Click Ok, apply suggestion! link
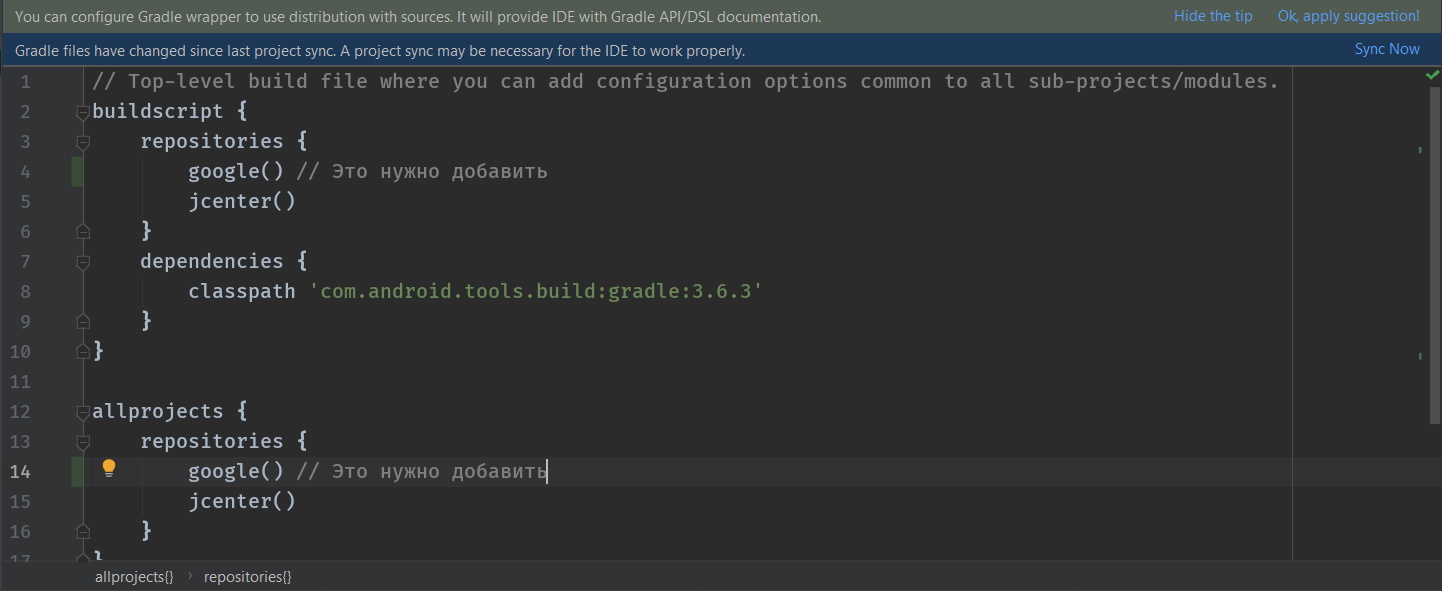 pyautogui.click(x=1348, y=16)
